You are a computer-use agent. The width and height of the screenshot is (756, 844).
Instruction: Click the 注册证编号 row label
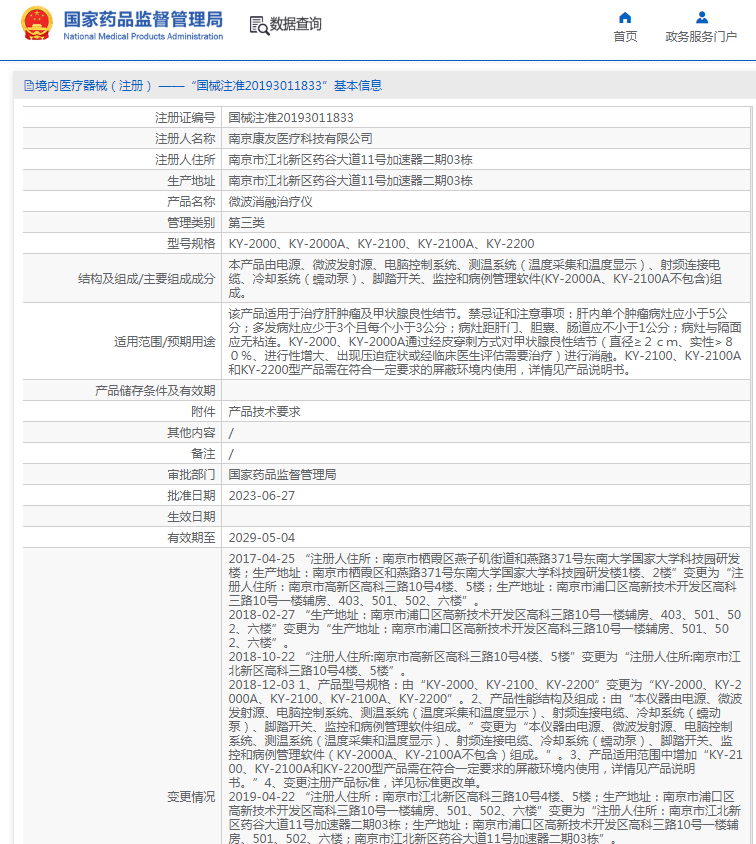point(185,117)
